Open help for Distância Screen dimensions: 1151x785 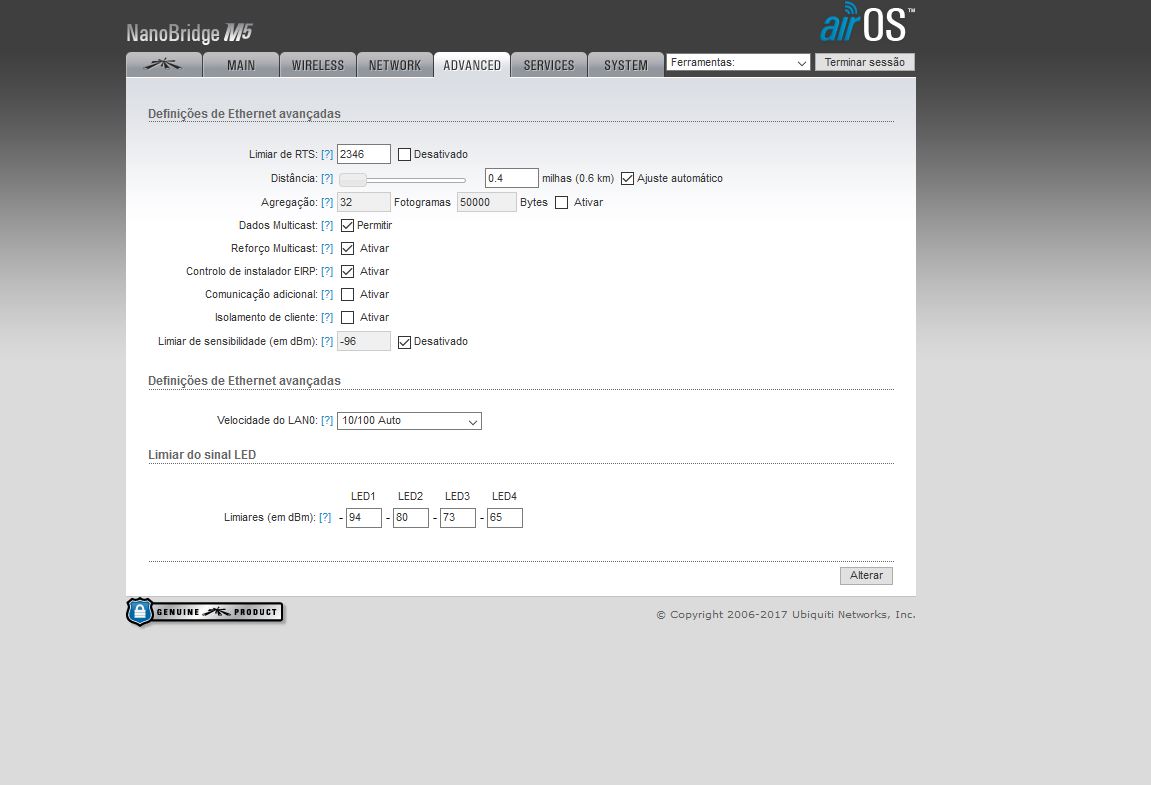[x=327, y=178]
